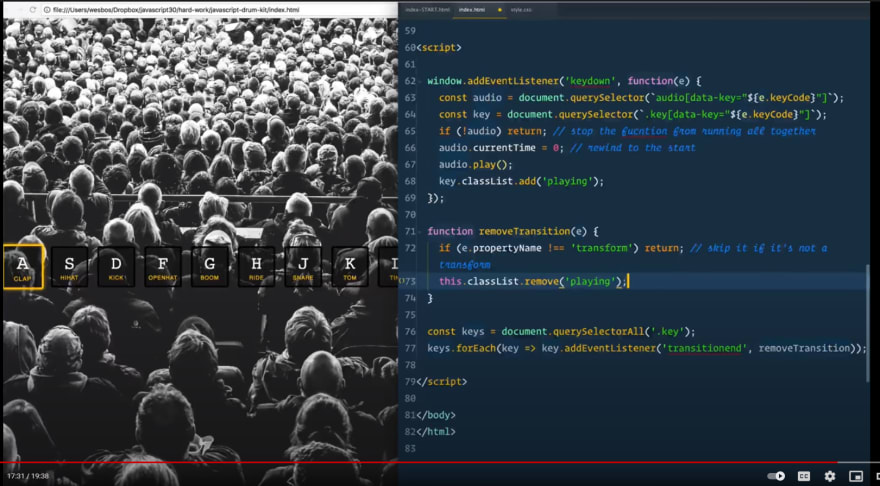Switch video to miniplayer mode
This screenshot has width=880, height=486.
click(856, 476)
